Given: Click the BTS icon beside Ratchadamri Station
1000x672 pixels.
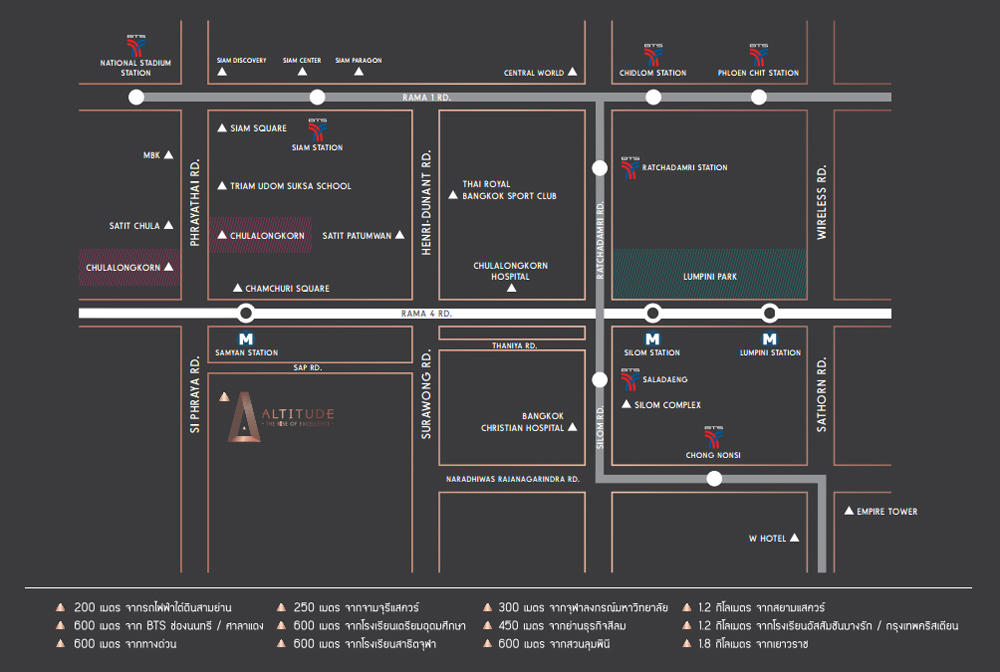Looking at the screenshot, I should click(x=630, y=167).
